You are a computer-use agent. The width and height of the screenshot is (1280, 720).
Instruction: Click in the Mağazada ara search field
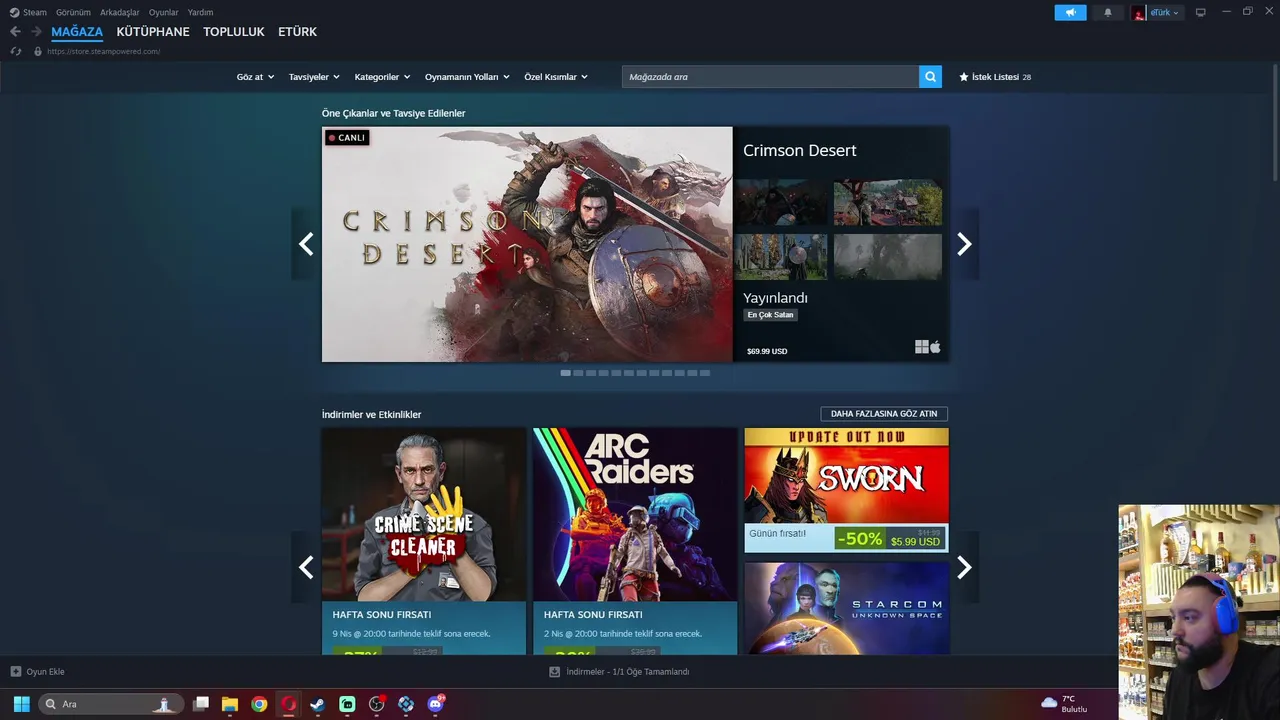(x=770, y=77)
